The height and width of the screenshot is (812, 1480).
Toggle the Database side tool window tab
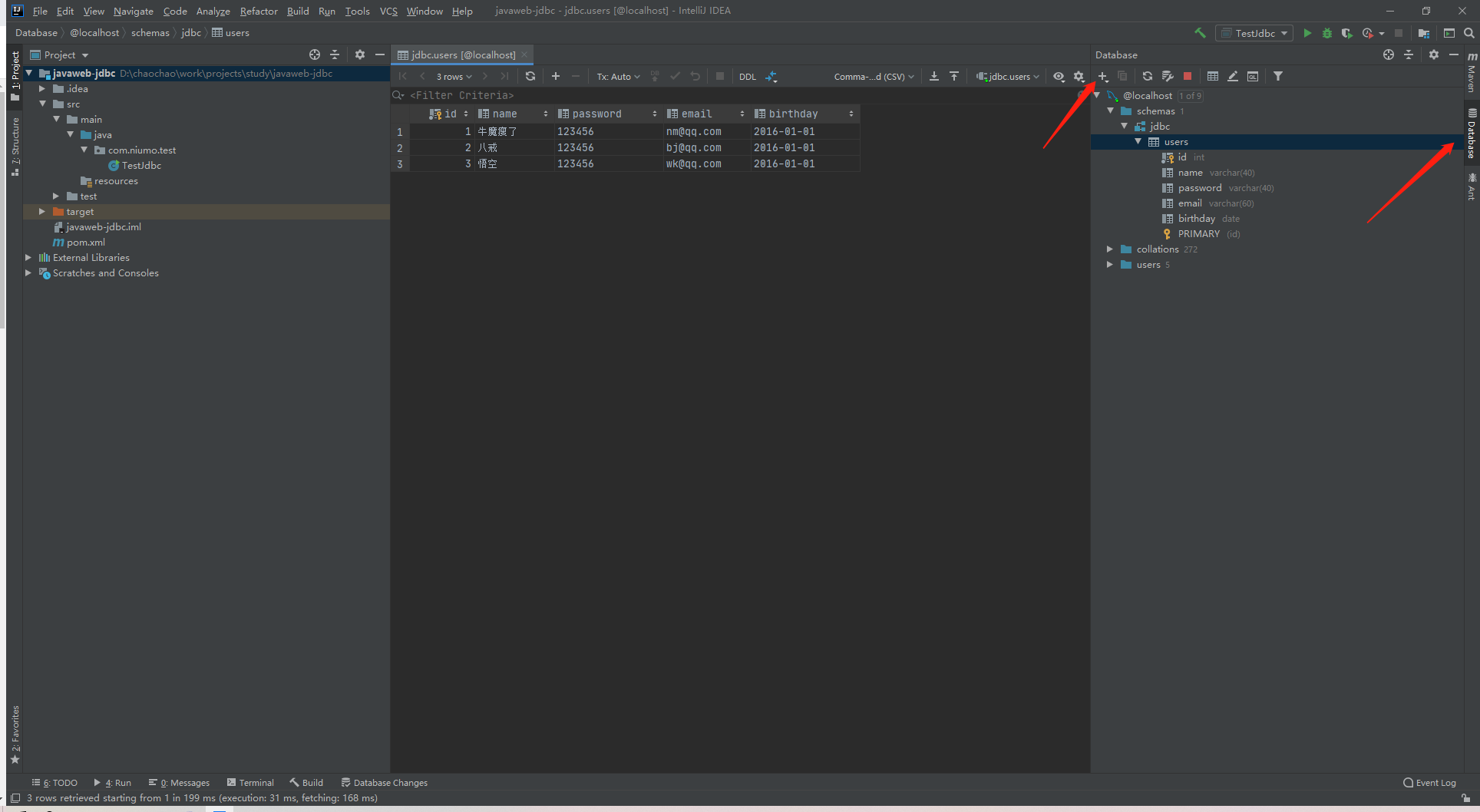pyautogui.click(x=1472, y=133)
